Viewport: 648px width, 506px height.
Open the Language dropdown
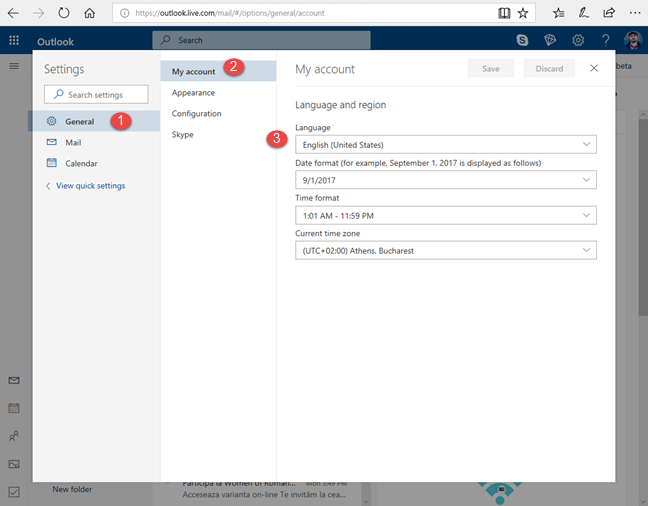pyautogui.click(x=446, y=145)
